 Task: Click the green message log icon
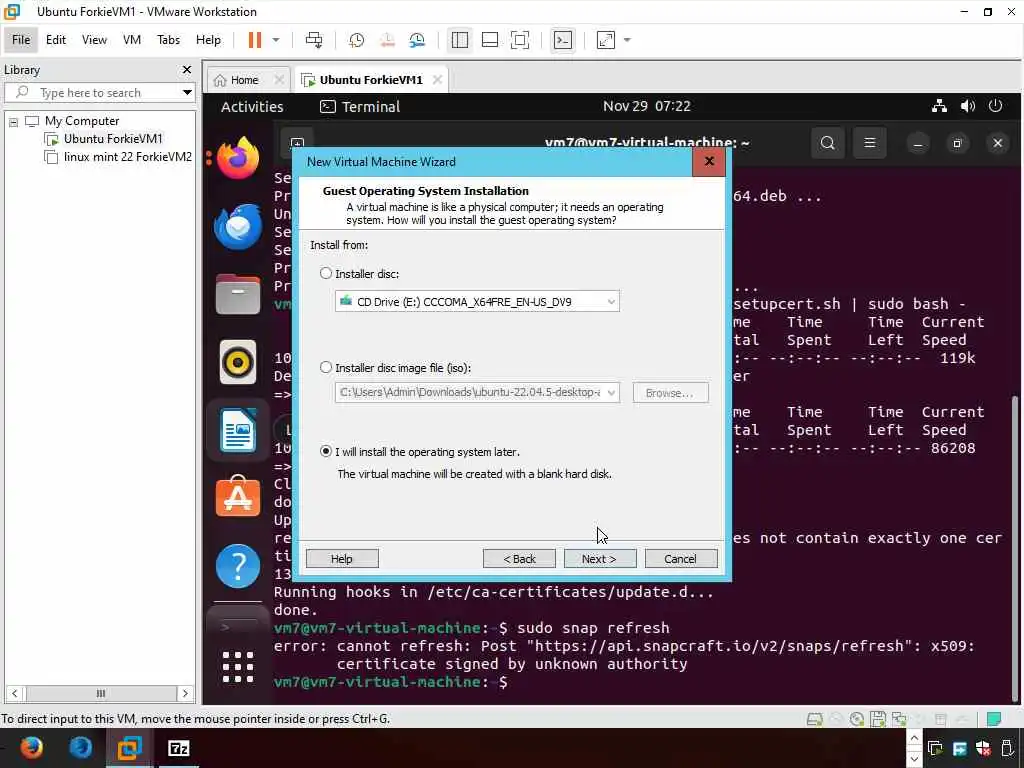[994, 720]
